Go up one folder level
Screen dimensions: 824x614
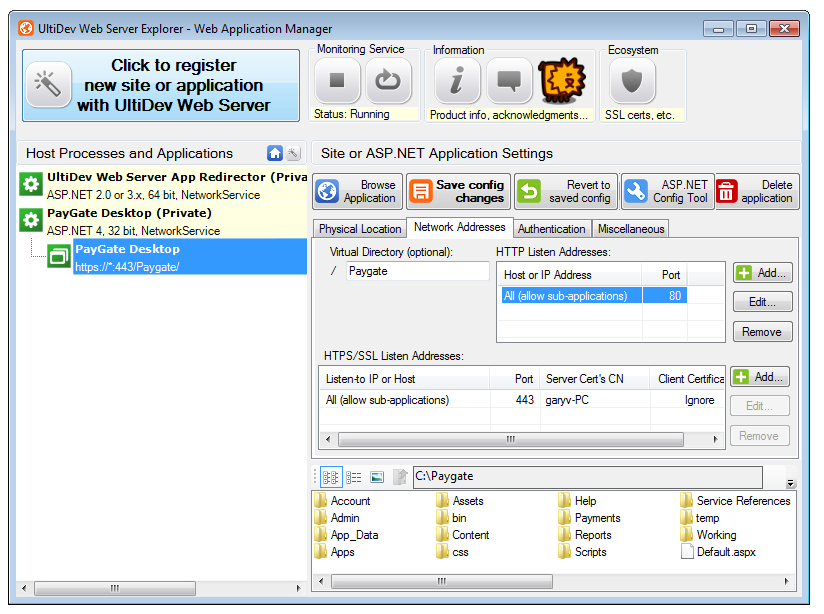point(400,477)
